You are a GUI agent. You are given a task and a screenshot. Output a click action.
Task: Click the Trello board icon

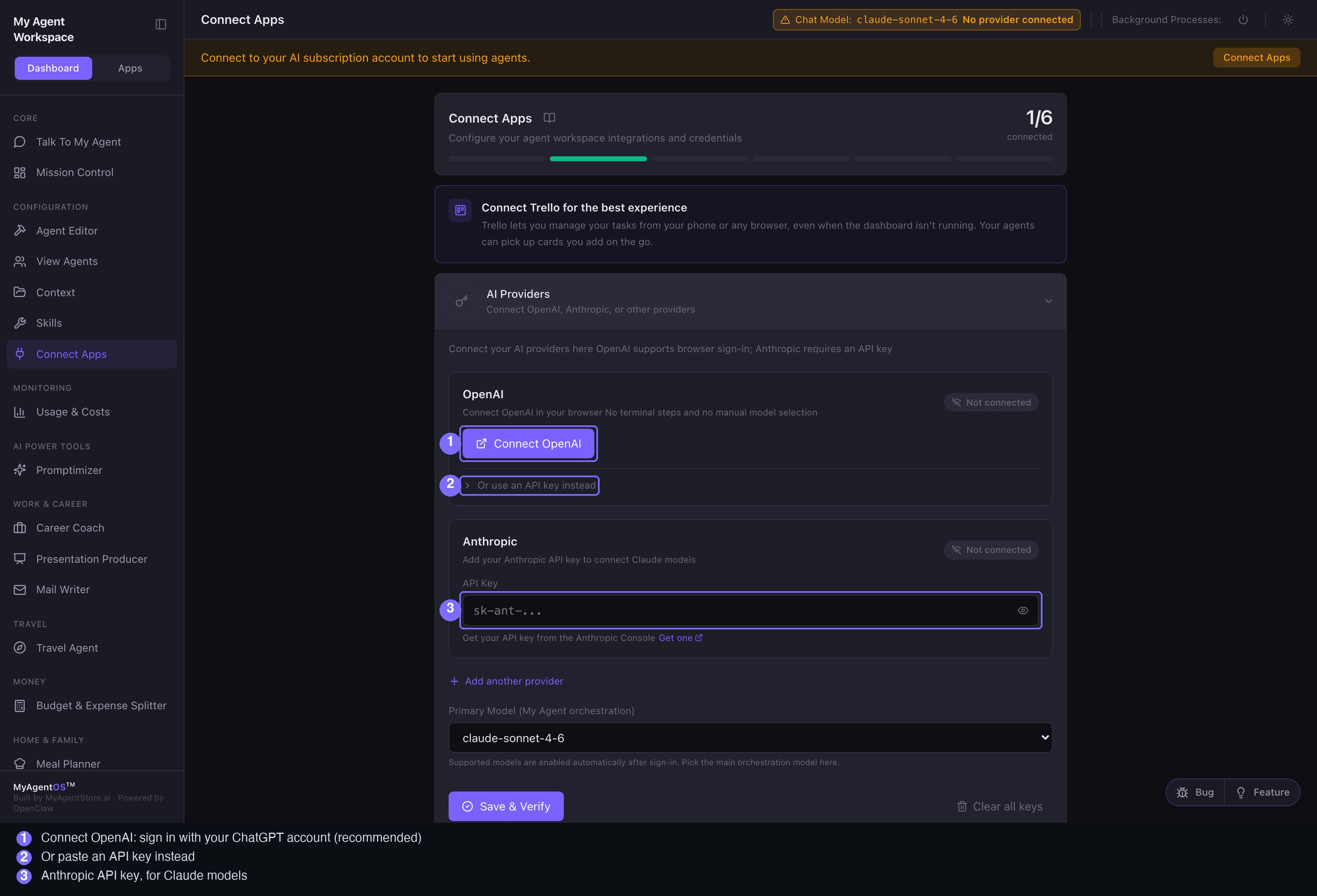point(460,211)
